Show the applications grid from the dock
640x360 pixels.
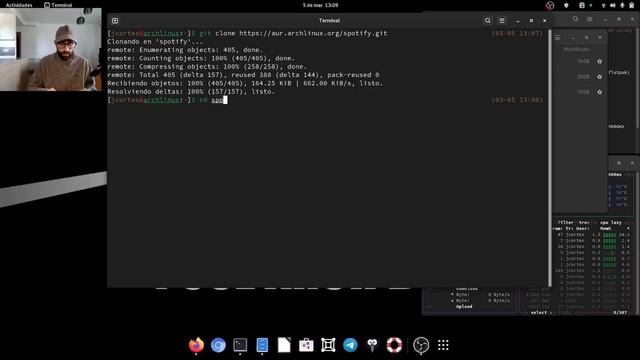click(443, 345)
